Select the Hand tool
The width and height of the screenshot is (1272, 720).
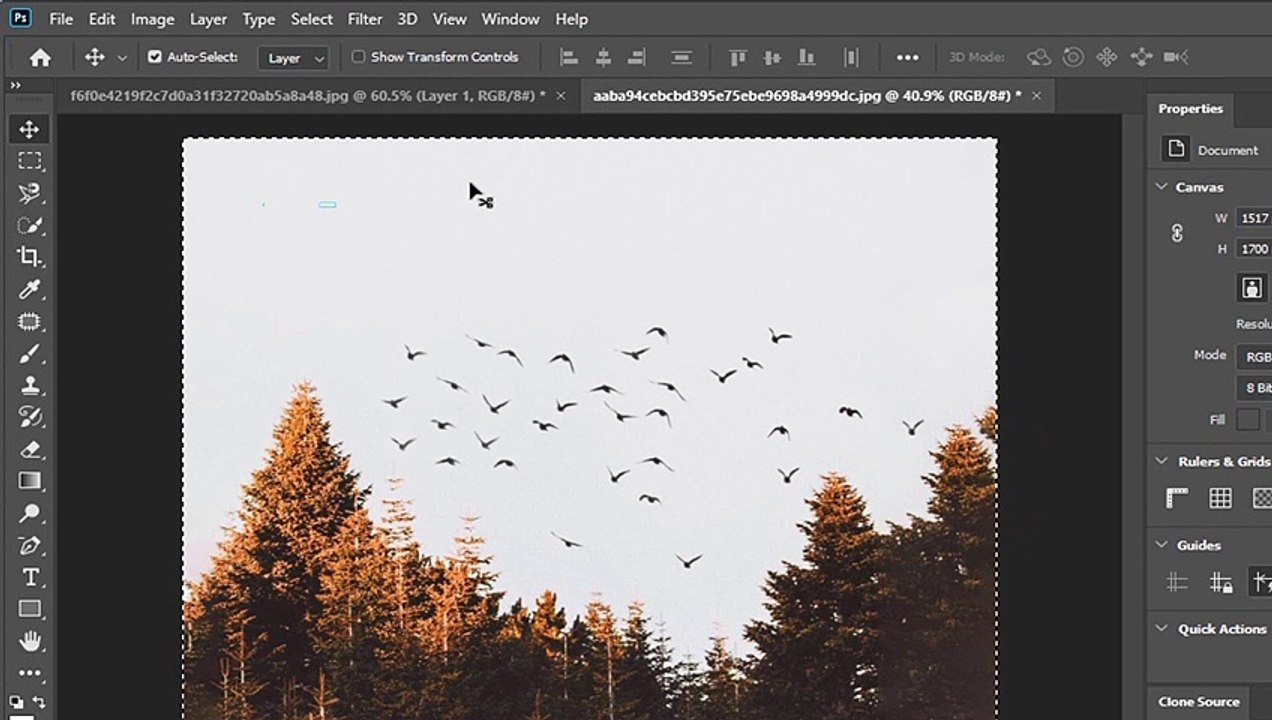coord(29,641)
